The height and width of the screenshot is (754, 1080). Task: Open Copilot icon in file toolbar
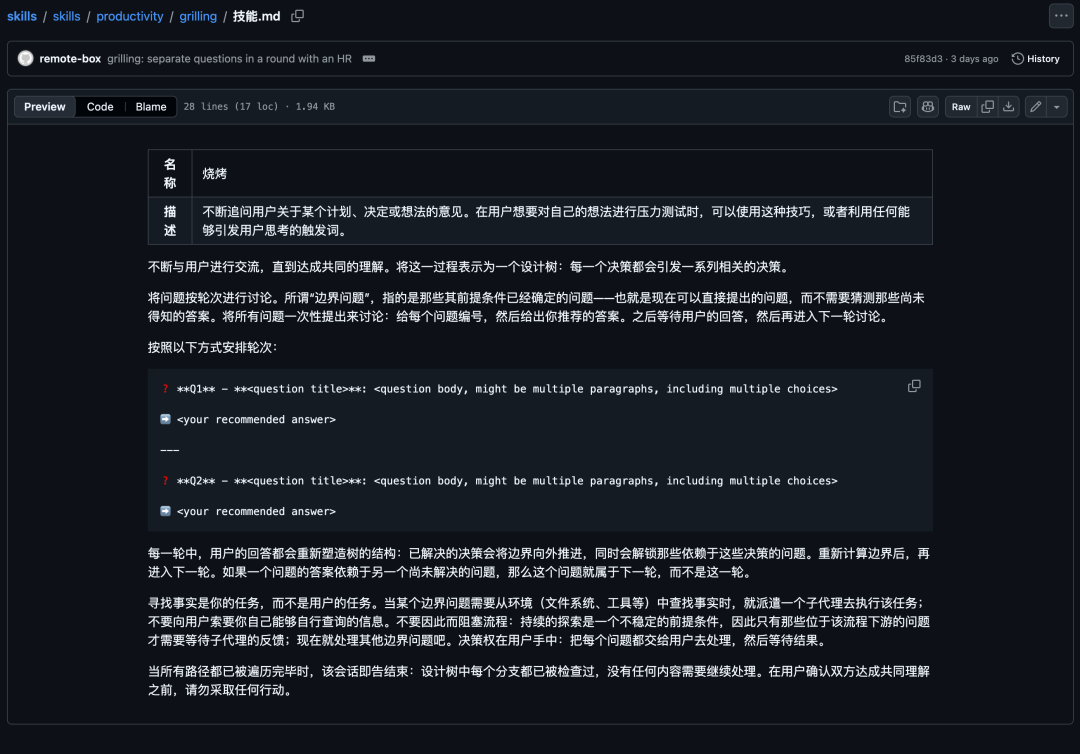pyautogui.click(x=928, y=107)
